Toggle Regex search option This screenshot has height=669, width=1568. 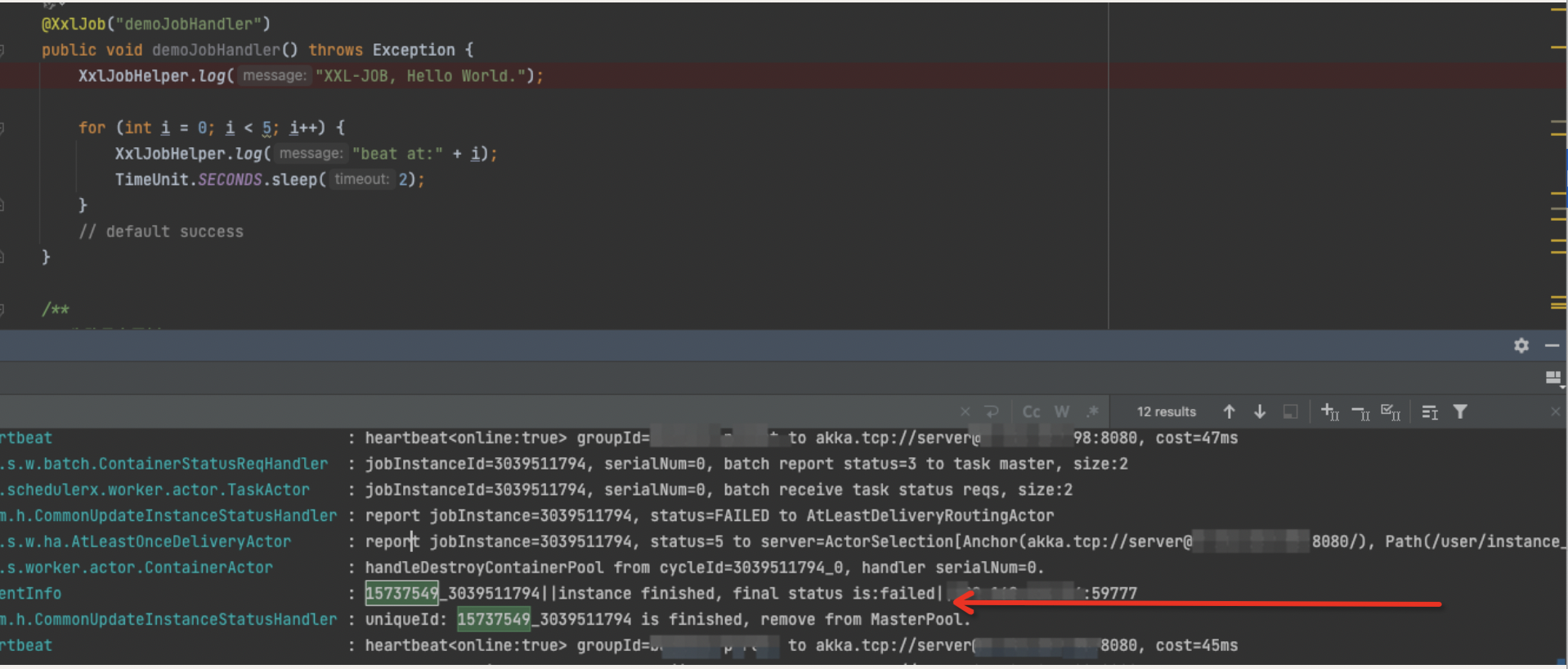[x=1092, y=412]
